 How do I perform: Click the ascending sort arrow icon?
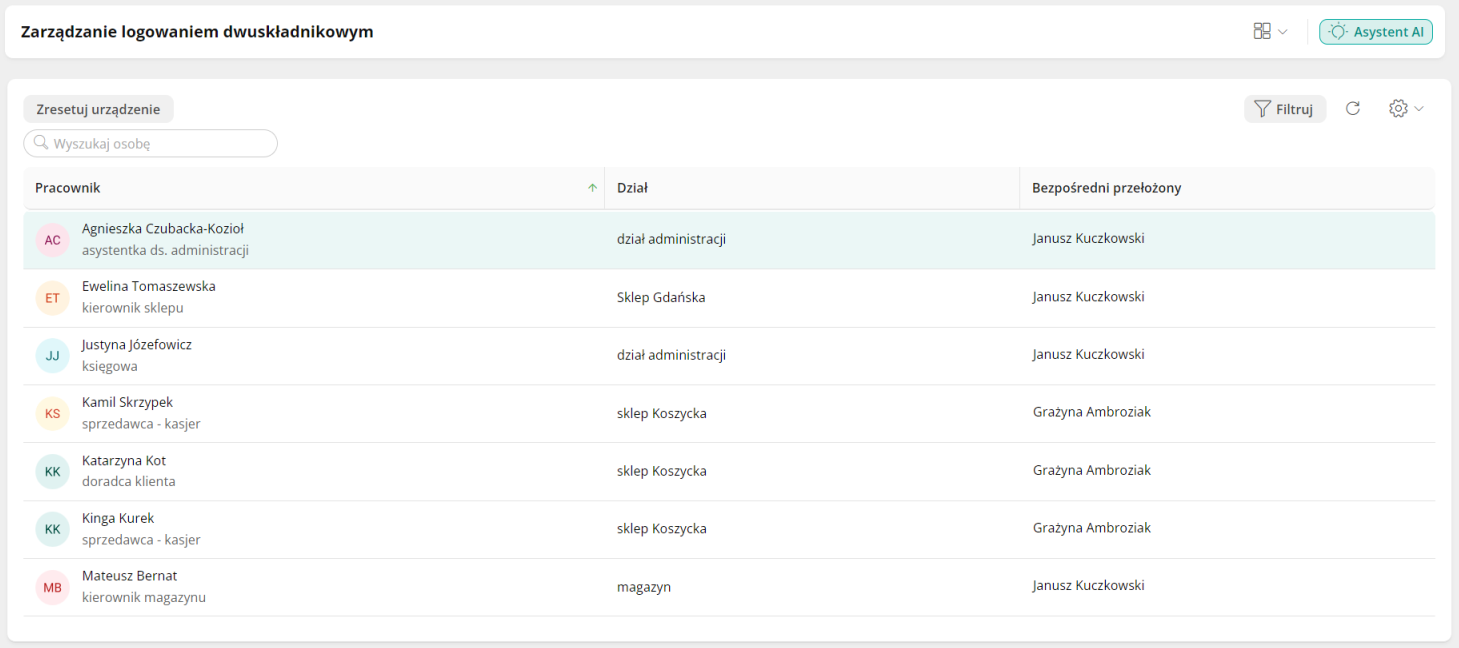(x=592, y=188)
